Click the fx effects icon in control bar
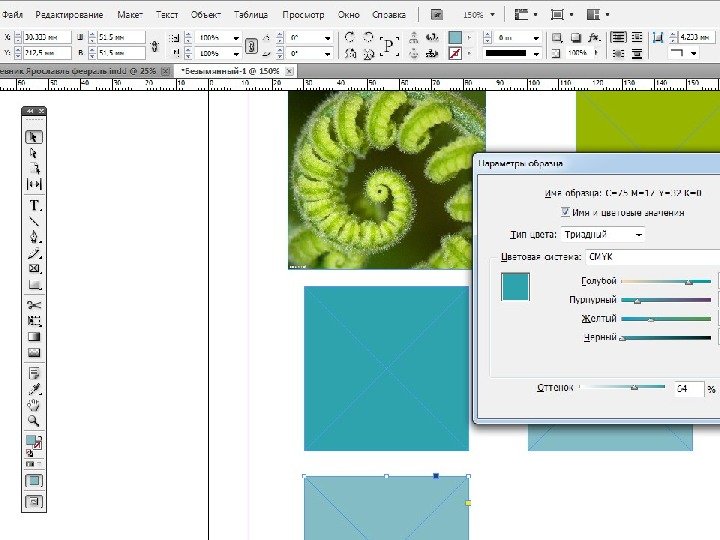 coord(594,37)
